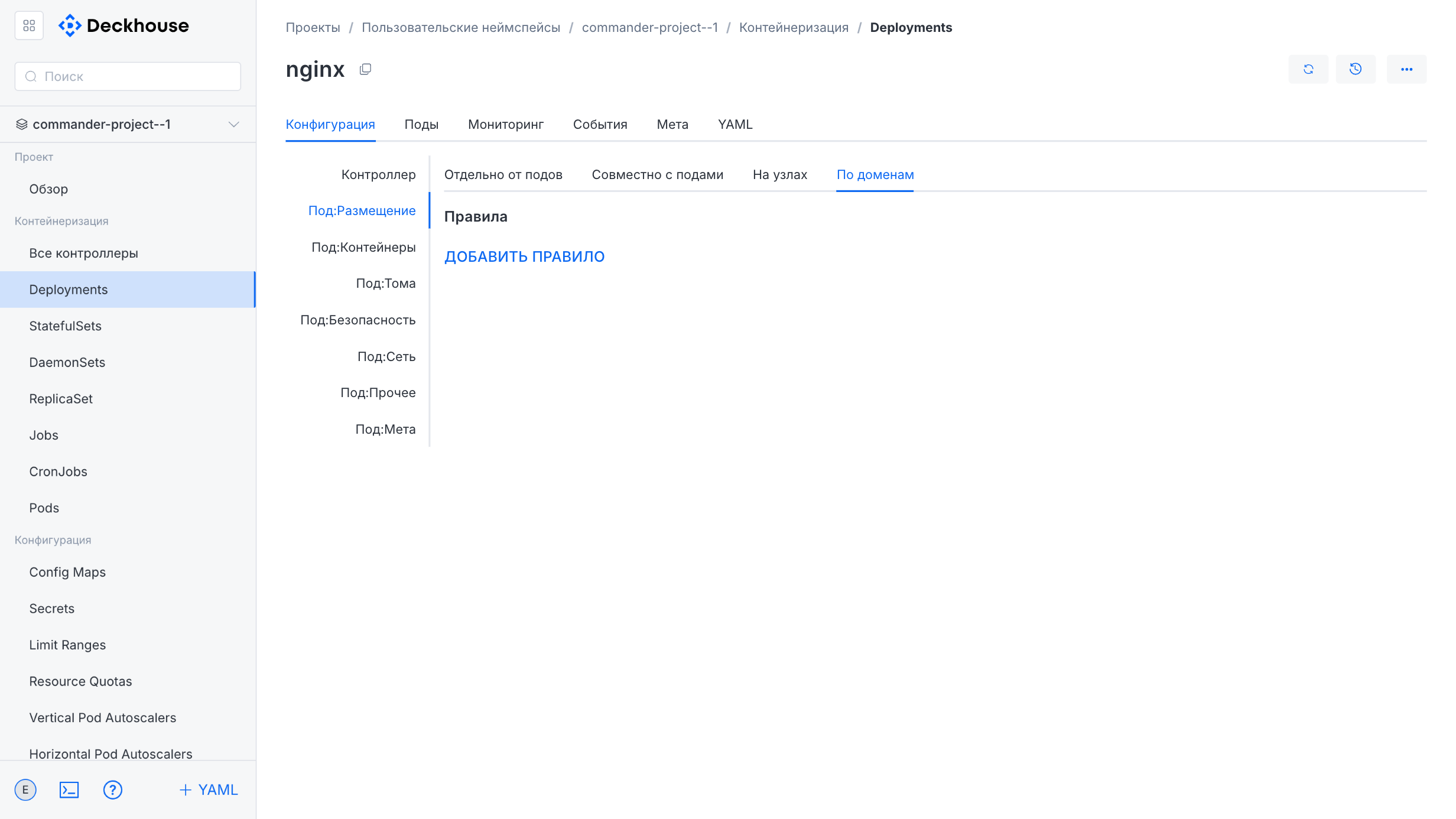The height and width of the screenshot is (819, 1456).
Task: Open the Под:Размещение section
Action: click(x=362, y=211)
